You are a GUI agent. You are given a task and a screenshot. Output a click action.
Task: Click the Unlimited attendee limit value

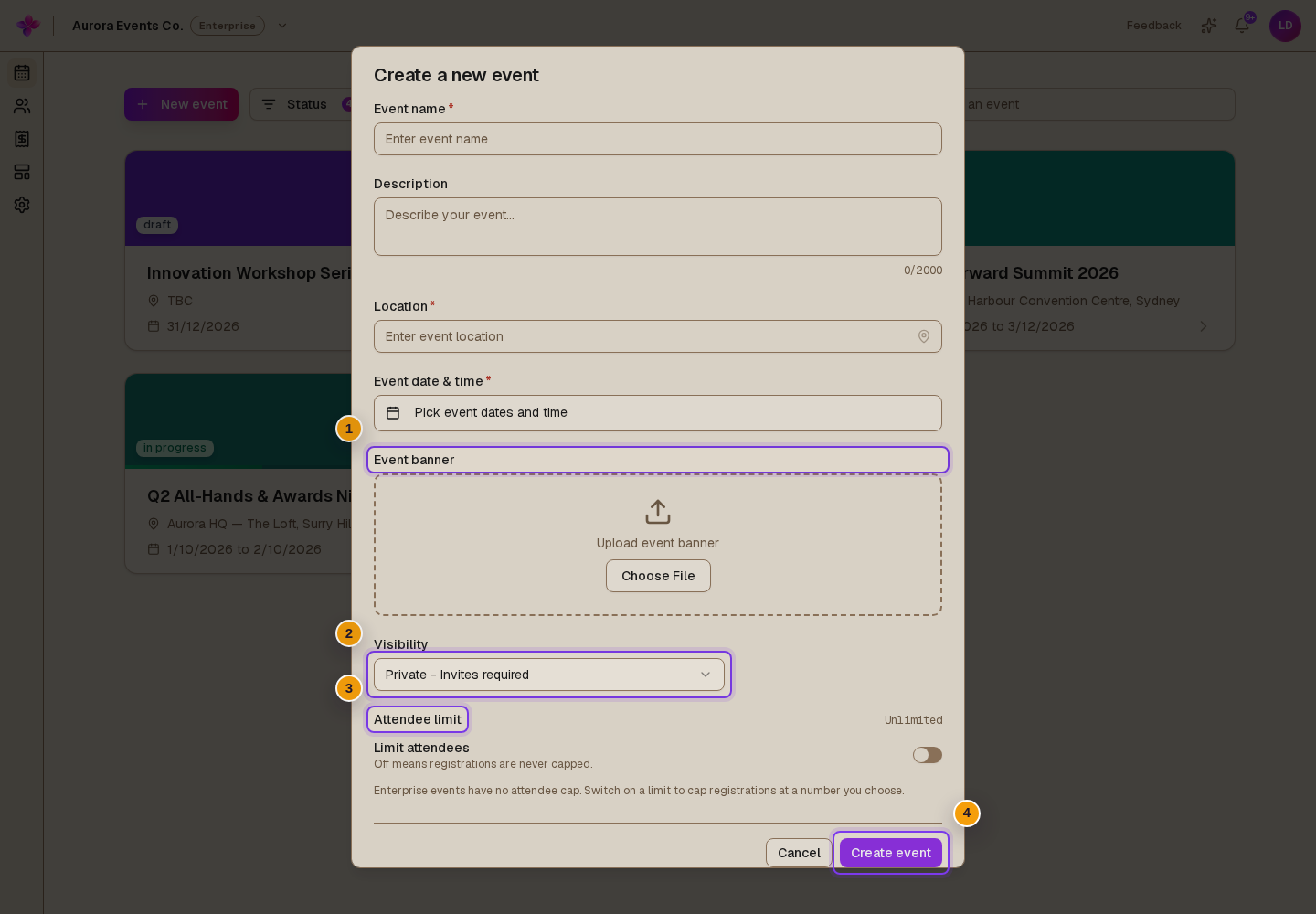913,720
